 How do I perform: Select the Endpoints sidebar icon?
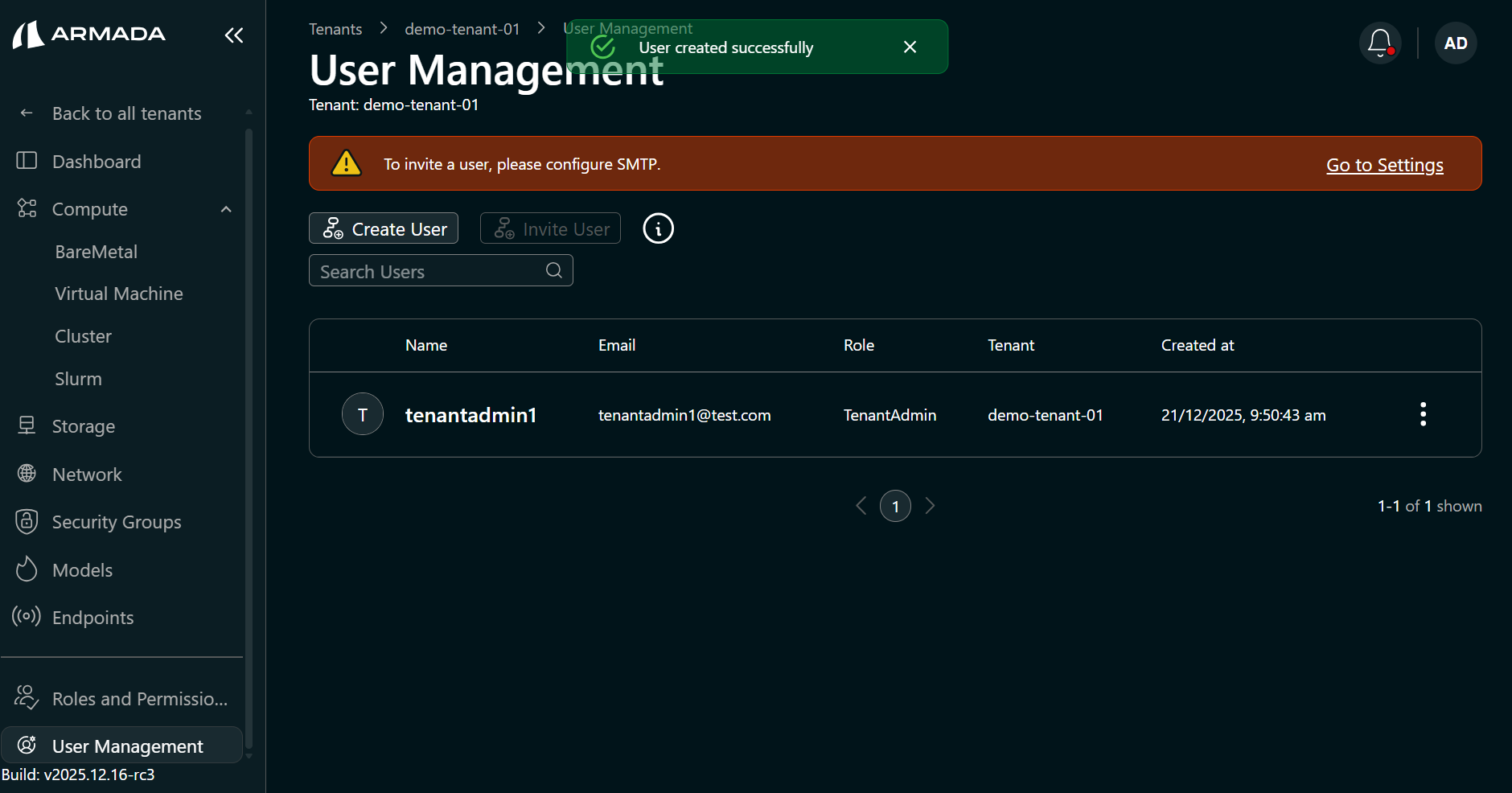[x=27, y=617]
